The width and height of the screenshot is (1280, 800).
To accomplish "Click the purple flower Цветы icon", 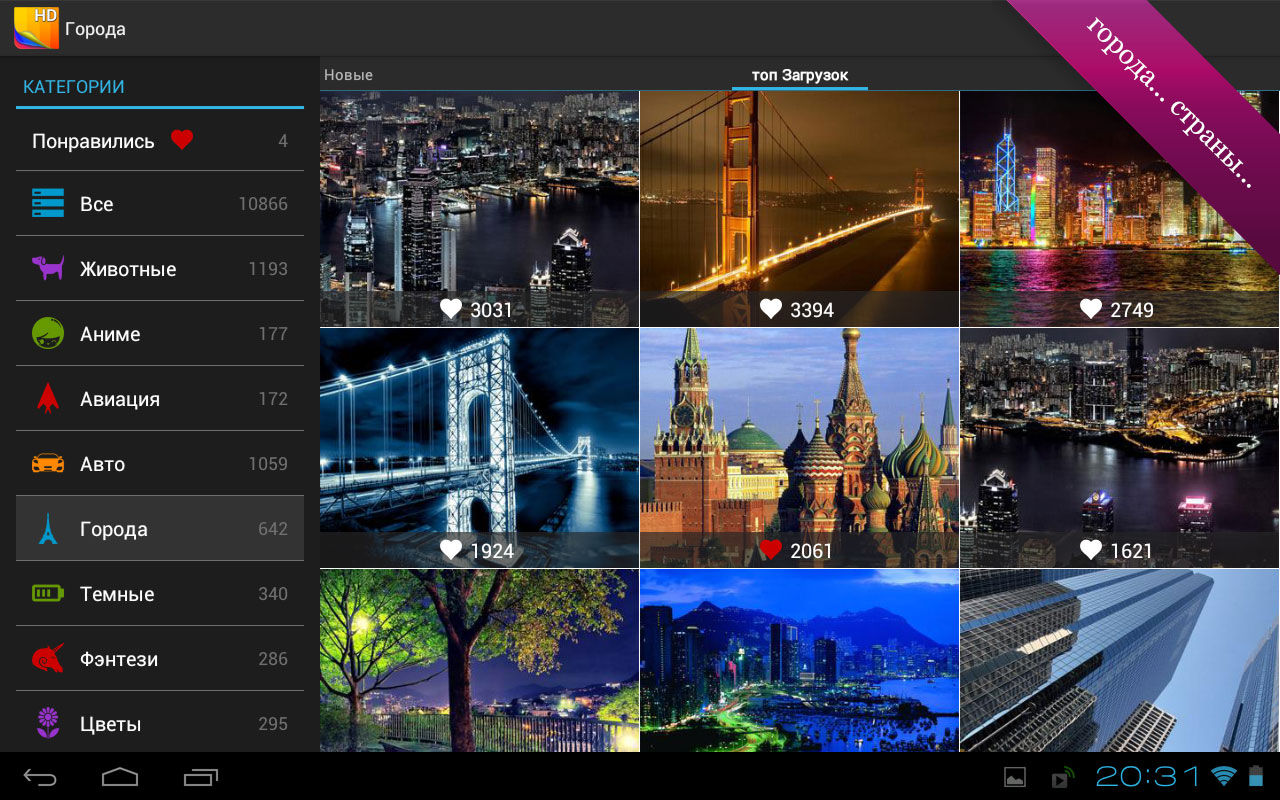I will (48, 723).
